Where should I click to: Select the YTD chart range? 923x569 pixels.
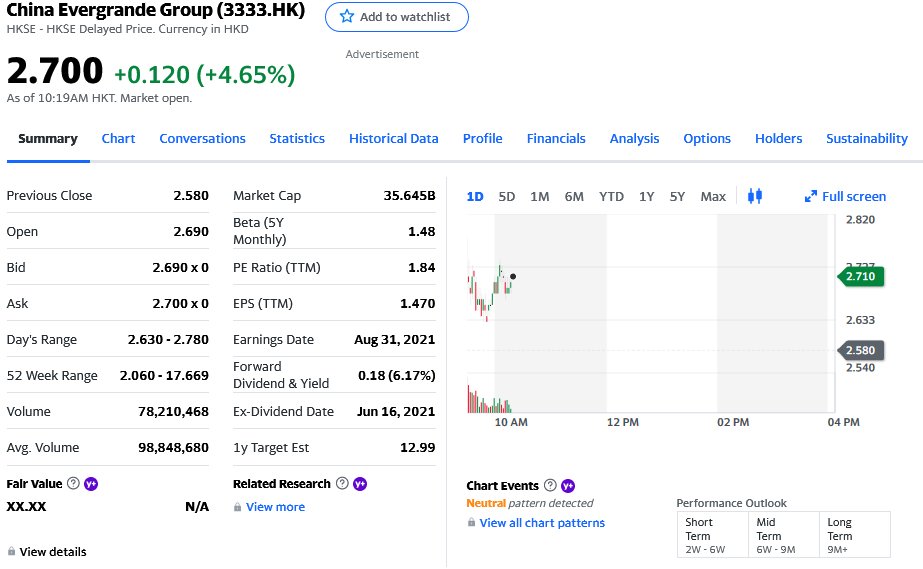coord(611,197)
